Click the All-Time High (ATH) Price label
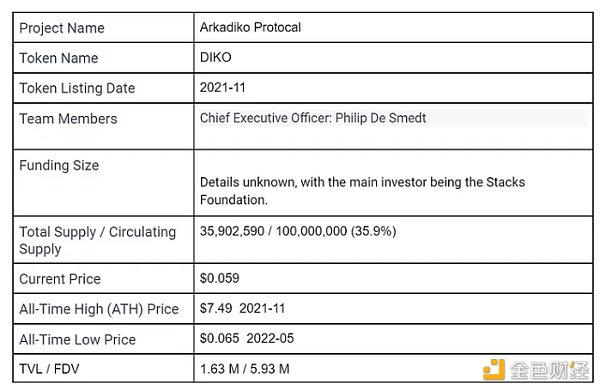The image size is (600, 391). [x=99, y=309]
